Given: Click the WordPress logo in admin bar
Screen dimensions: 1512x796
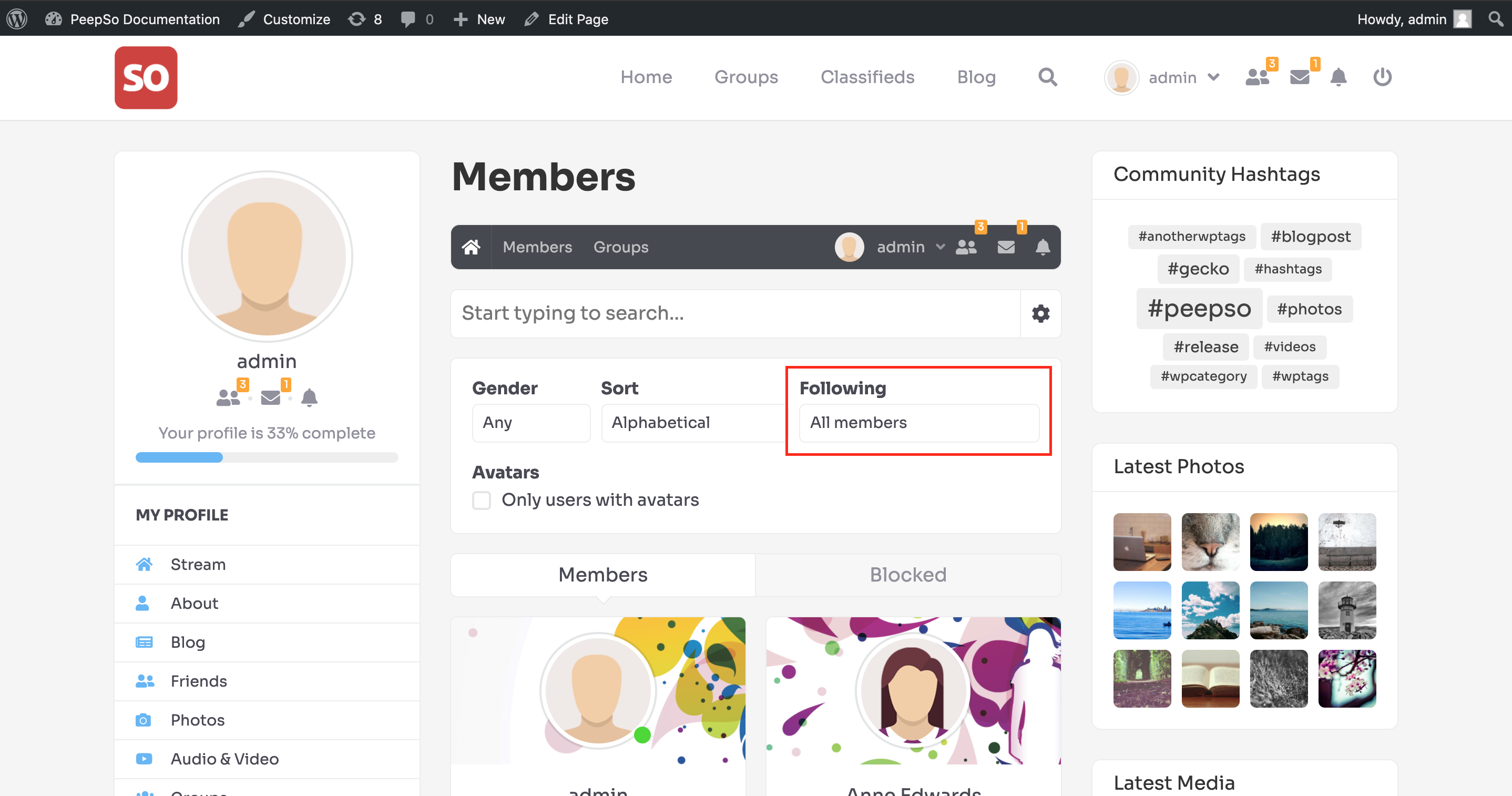Looking at the screenshot, I should (x=17, y=19).
